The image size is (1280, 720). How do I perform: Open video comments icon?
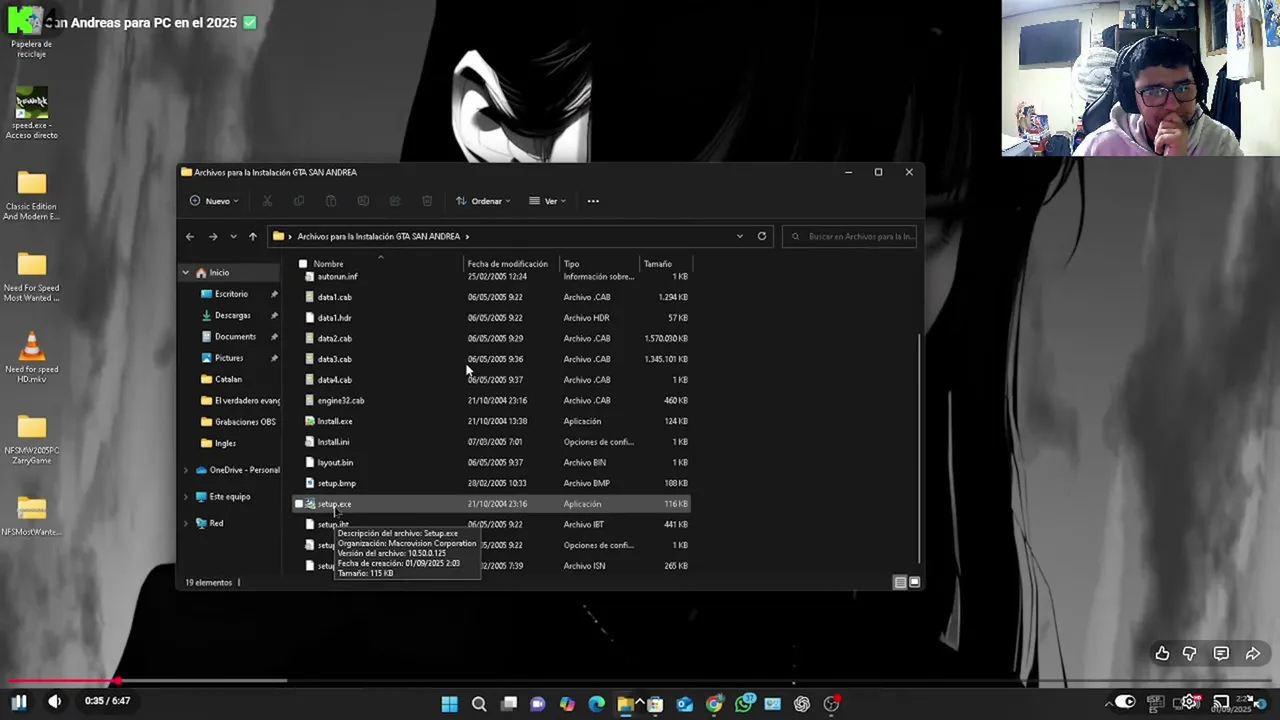(1221, 653)
